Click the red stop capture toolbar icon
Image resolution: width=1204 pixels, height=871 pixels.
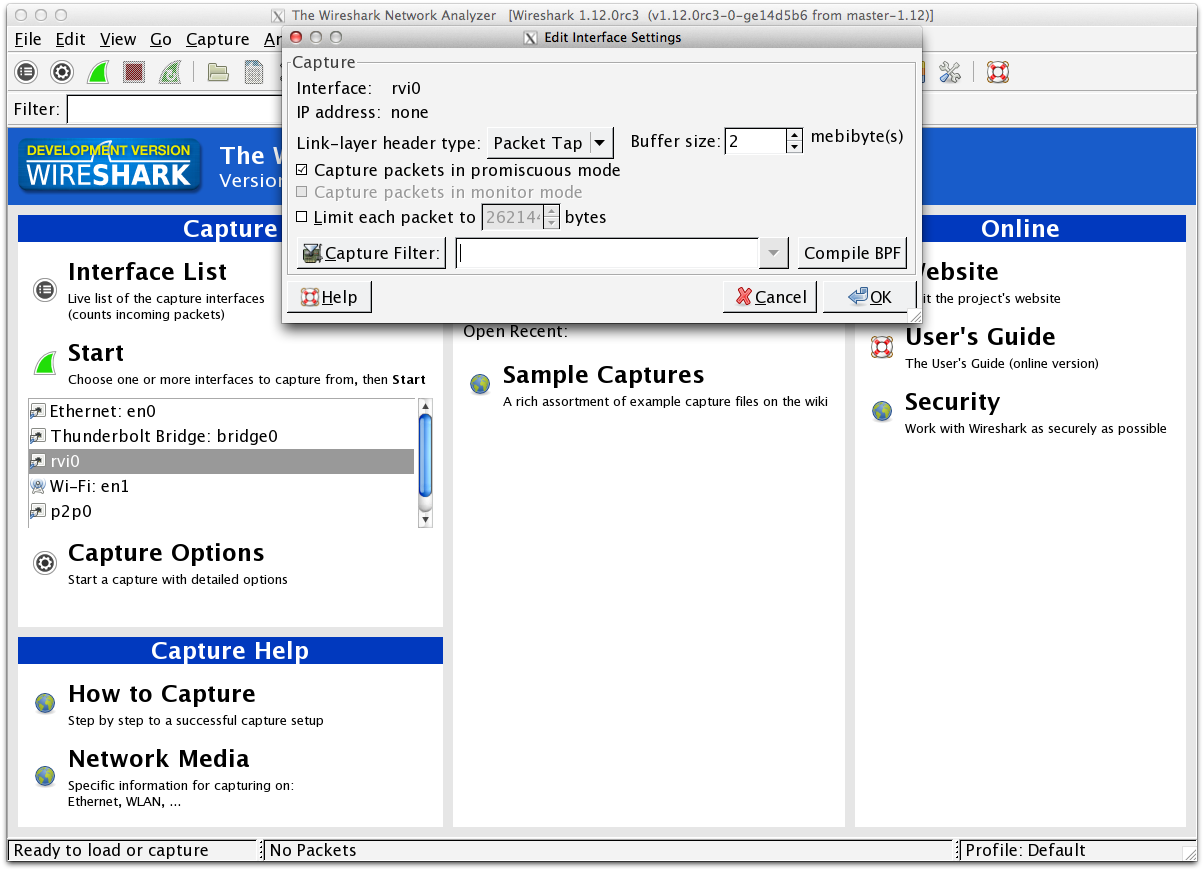(x=134, y=72)
